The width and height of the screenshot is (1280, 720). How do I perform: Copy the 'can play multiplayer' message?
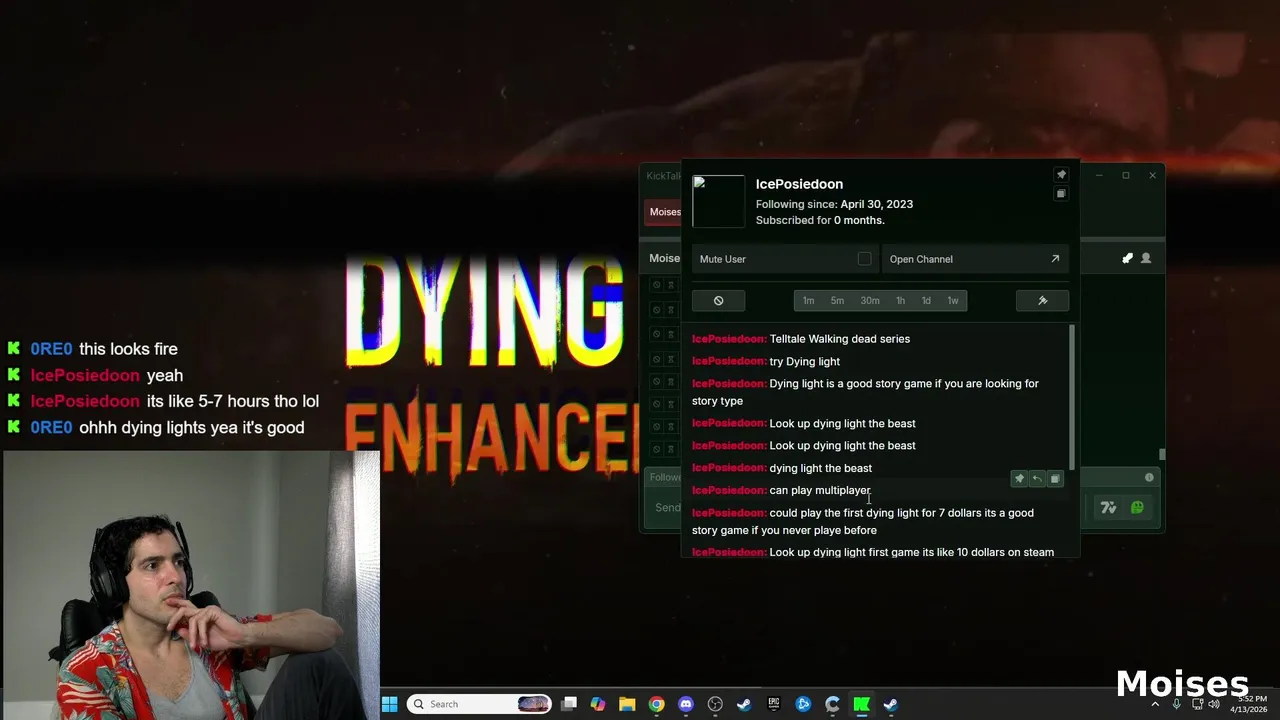[1054, 479]
